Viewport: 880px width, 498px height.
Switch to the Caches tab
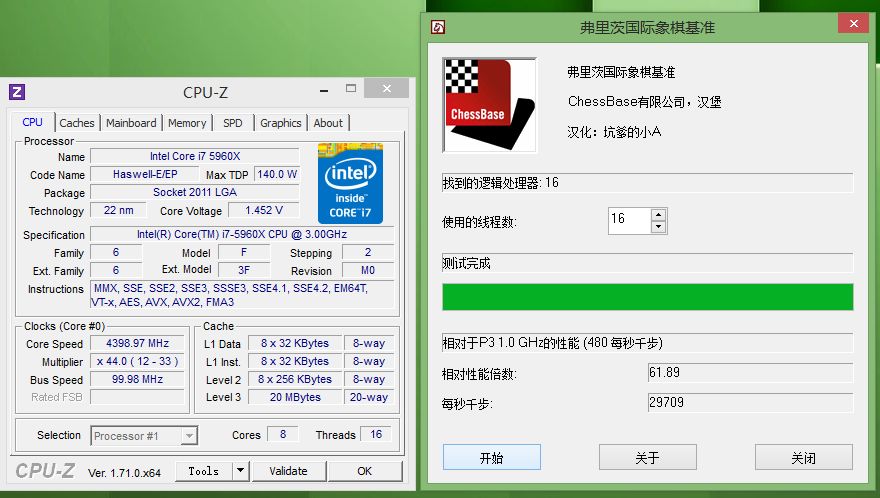[77, 123]
